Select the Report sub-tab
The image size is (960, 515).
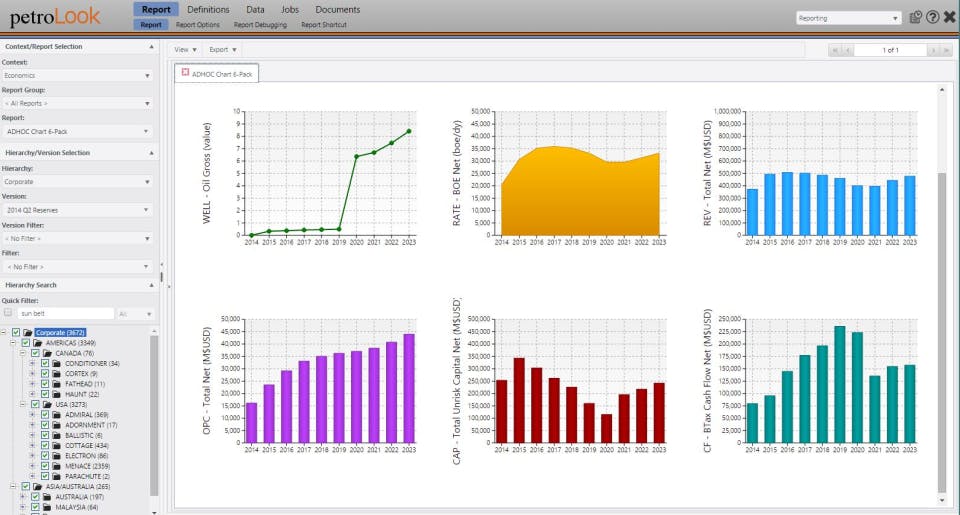pyautogui.click(x=151, y=25)
